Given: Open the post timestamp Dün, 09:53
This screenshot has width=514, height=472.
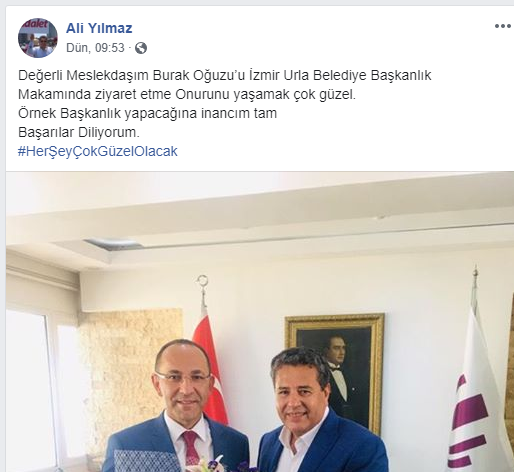Looking at the screenshot, I should [95, 48].
